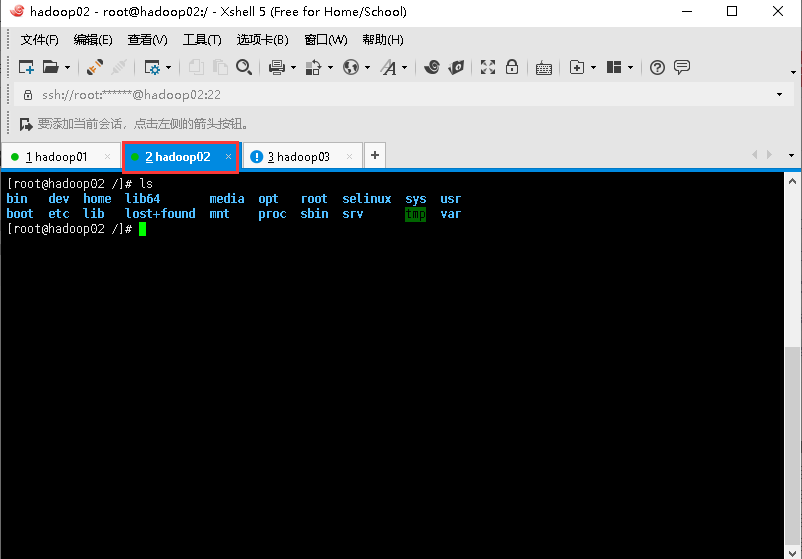
Task: Click the Xftp swirl icon
Action: (432, 67)
